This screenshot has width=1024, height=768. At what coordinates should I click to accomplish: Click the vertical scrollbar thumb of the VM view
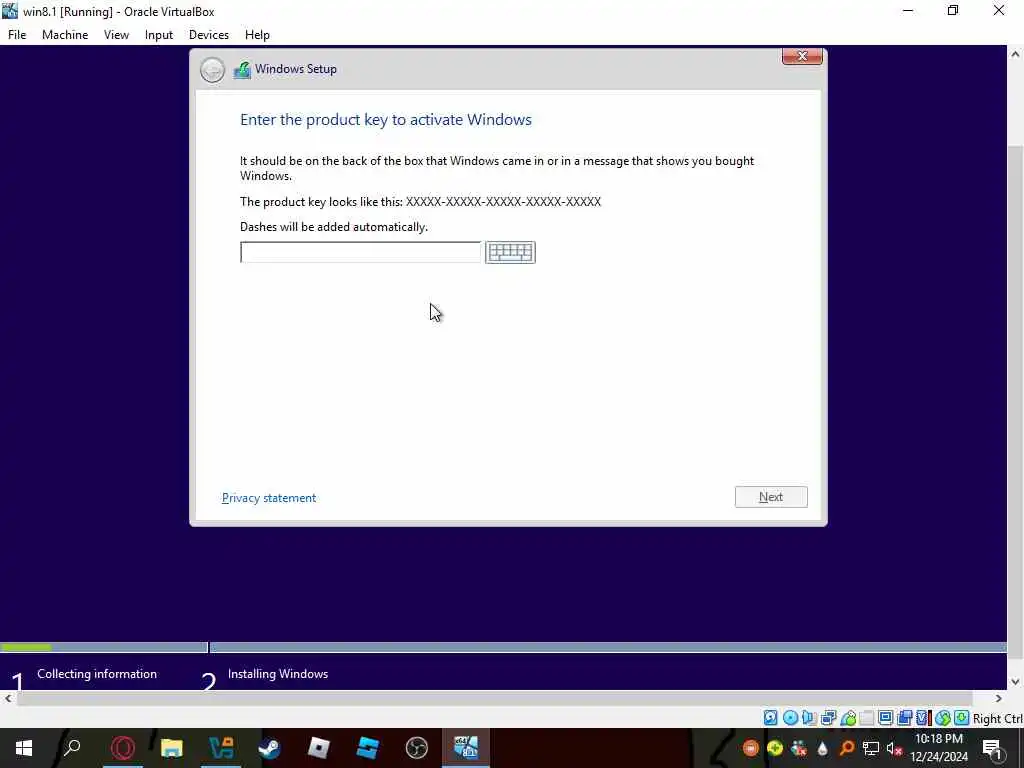coord(1015,402)
